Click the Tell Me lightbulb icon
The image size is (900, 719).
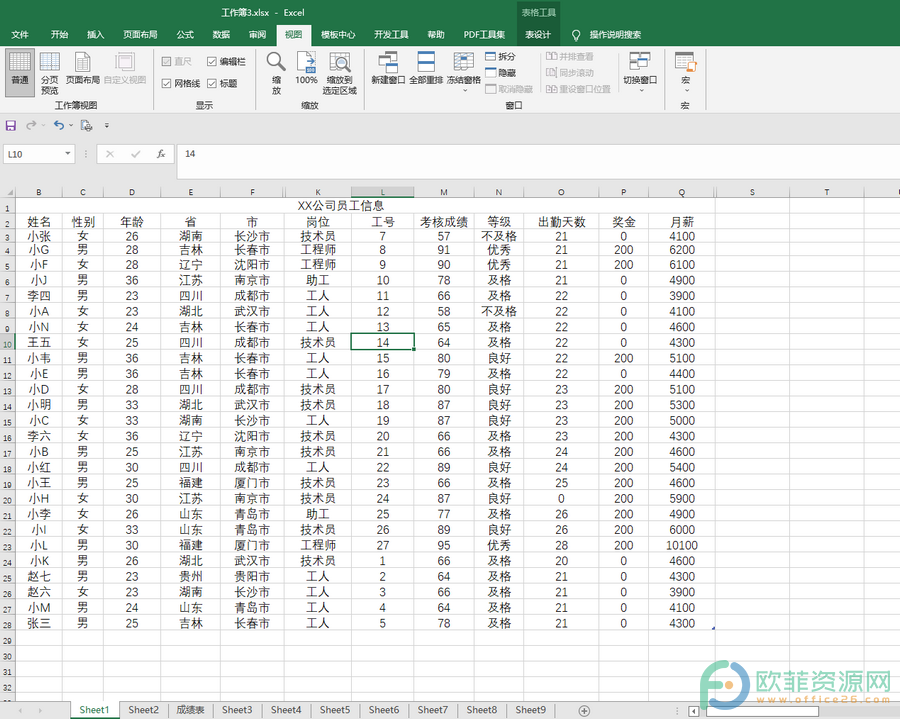(576, 35)
